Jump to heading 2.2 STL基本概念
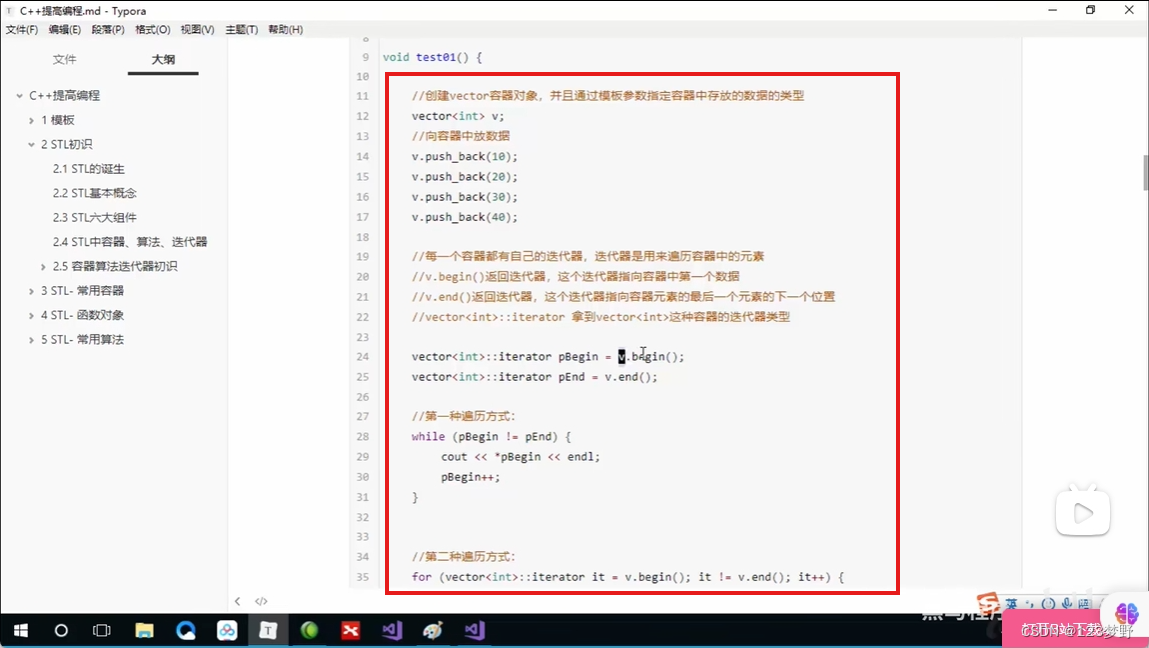The width and height of the screenshot is (1149, 648). coord(95,193)
